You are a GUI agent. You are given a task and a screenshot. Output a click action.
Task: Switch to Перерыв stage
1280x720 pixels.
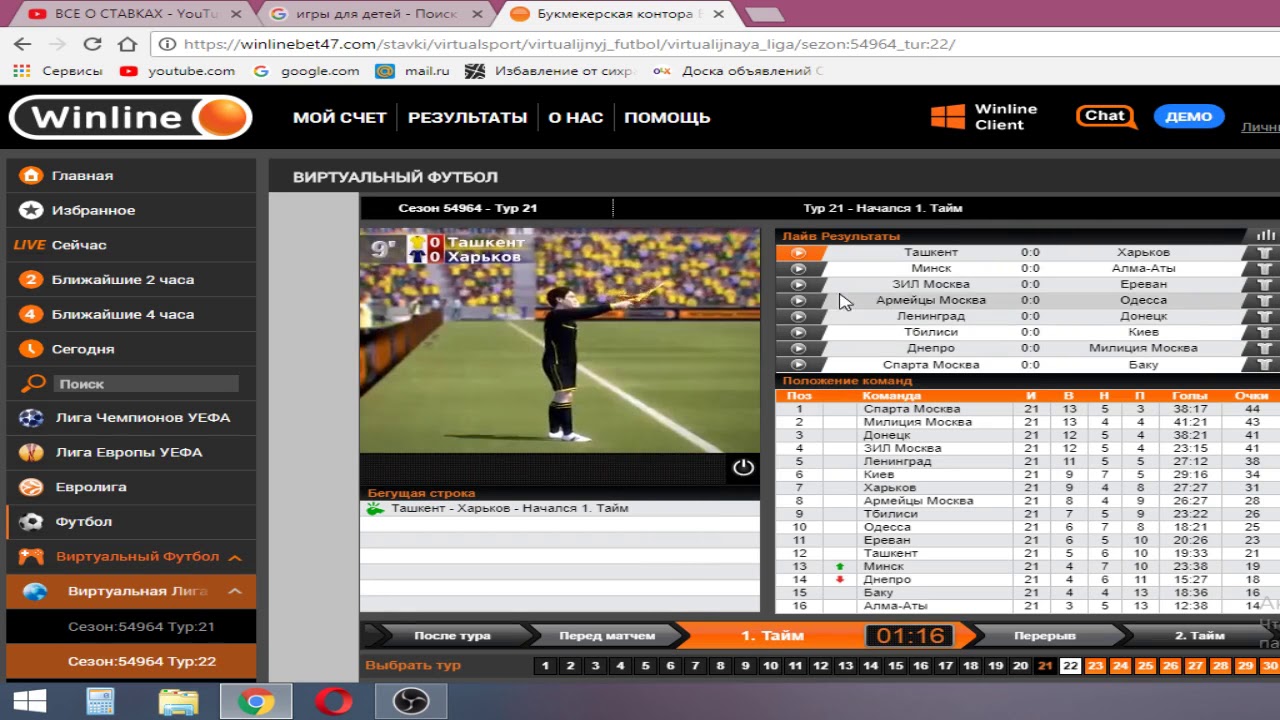pos(1045,635)
